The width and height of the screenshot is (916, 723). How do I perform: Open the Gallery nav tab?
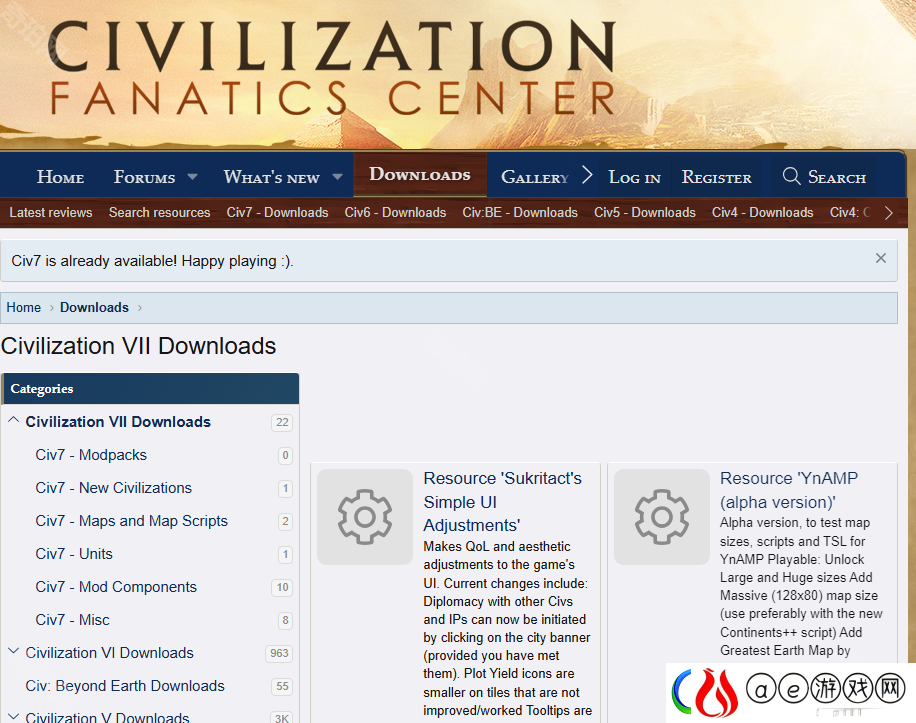tap(535, 177)
